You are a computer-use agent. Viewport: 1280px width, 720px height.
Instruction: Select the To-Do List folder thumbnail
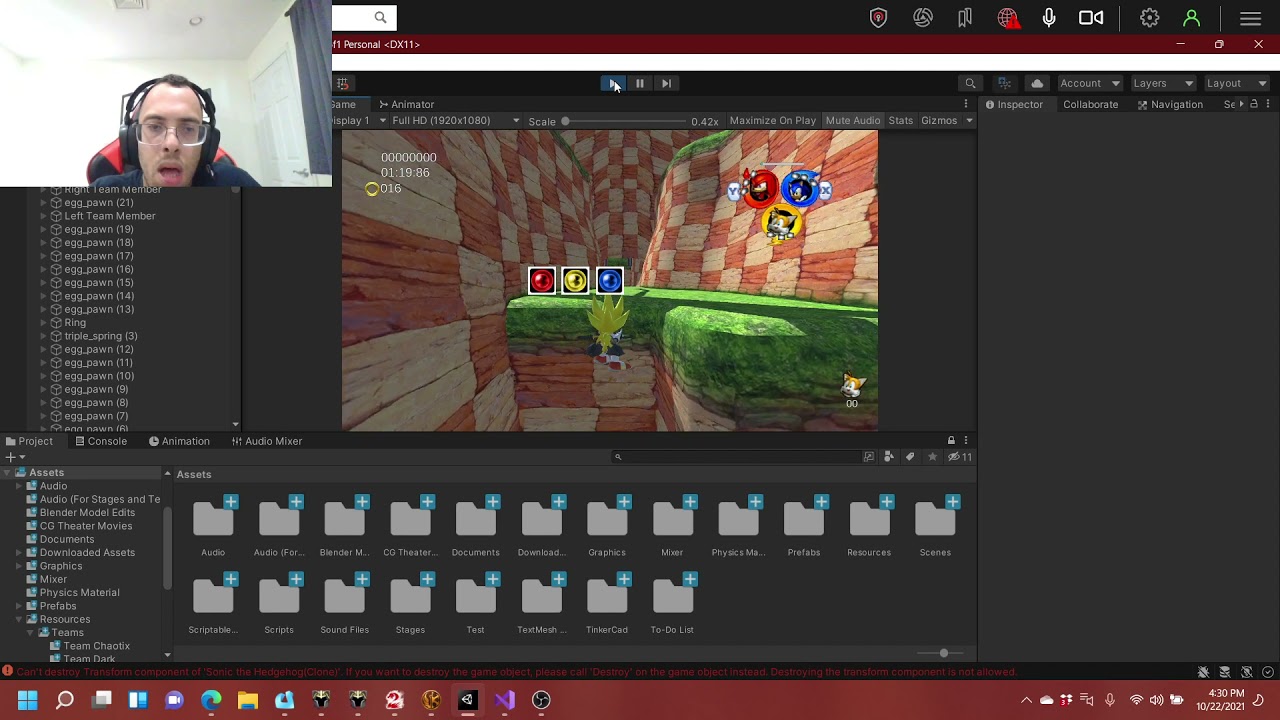point(672,603)
